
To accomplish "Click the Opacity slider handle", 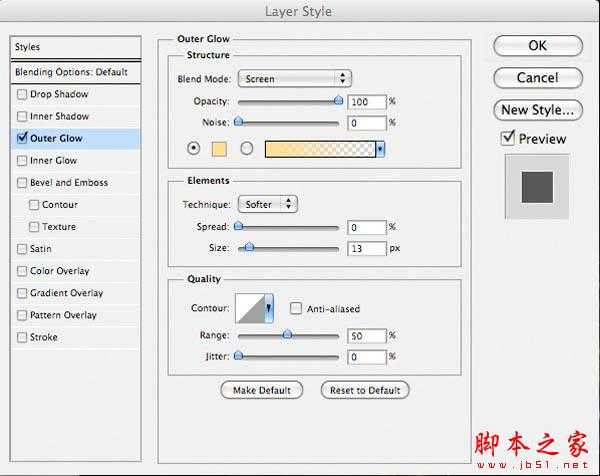I will point(338,100).
